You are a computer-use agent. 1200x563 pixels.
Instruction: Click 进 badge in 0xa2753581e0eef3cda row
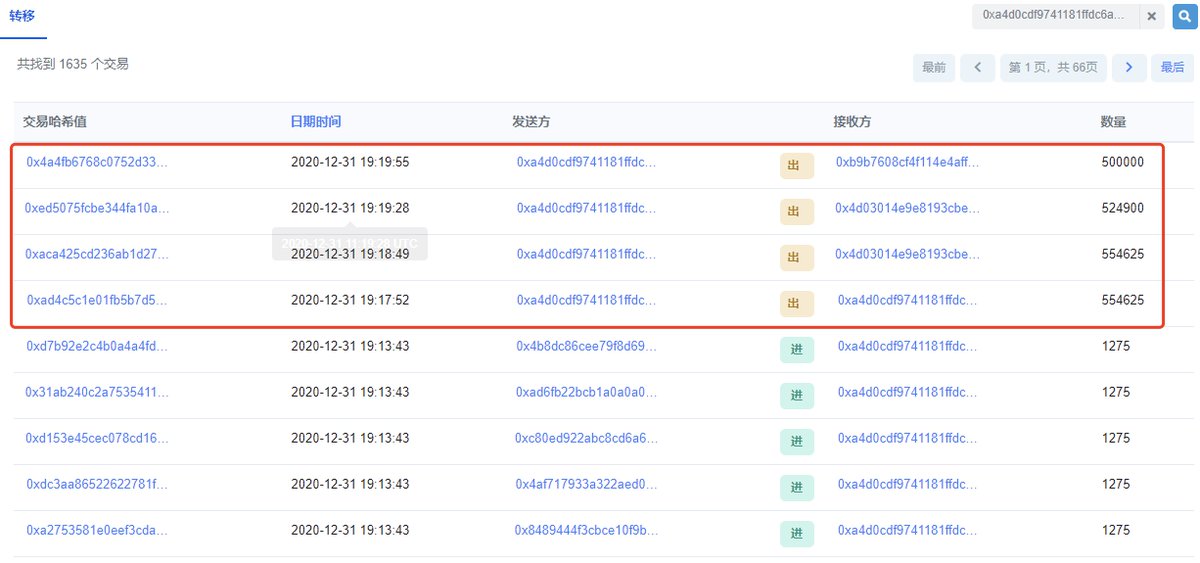(796, 534)
